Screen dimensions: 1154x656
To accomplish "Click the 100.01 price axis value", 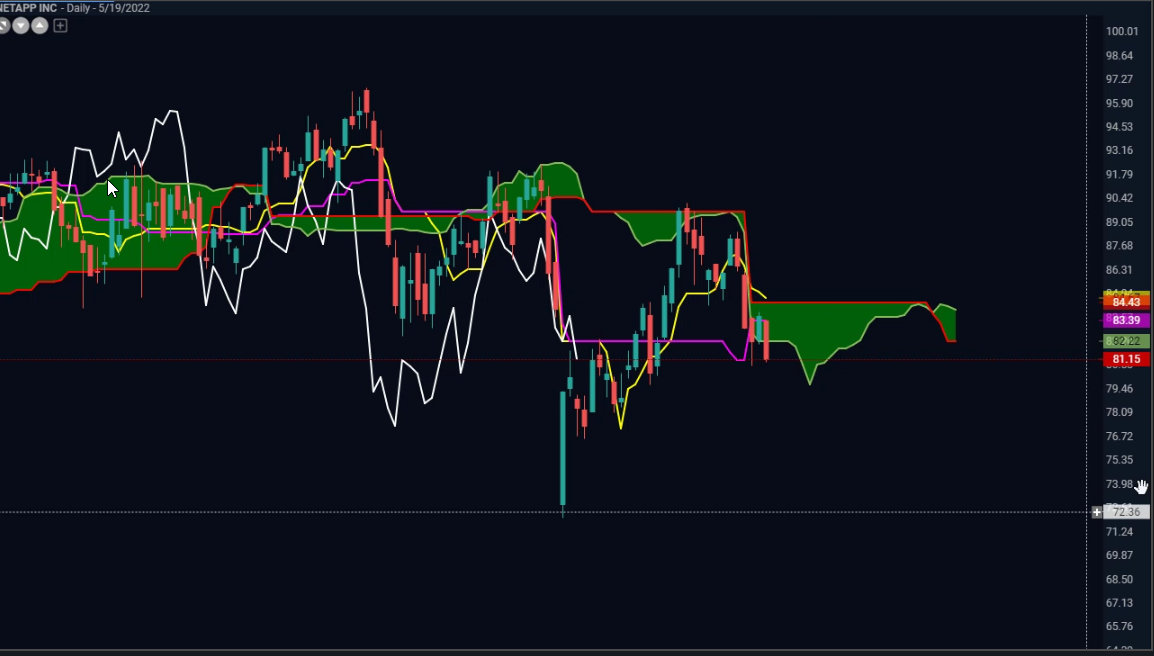I will point(1122,31).
